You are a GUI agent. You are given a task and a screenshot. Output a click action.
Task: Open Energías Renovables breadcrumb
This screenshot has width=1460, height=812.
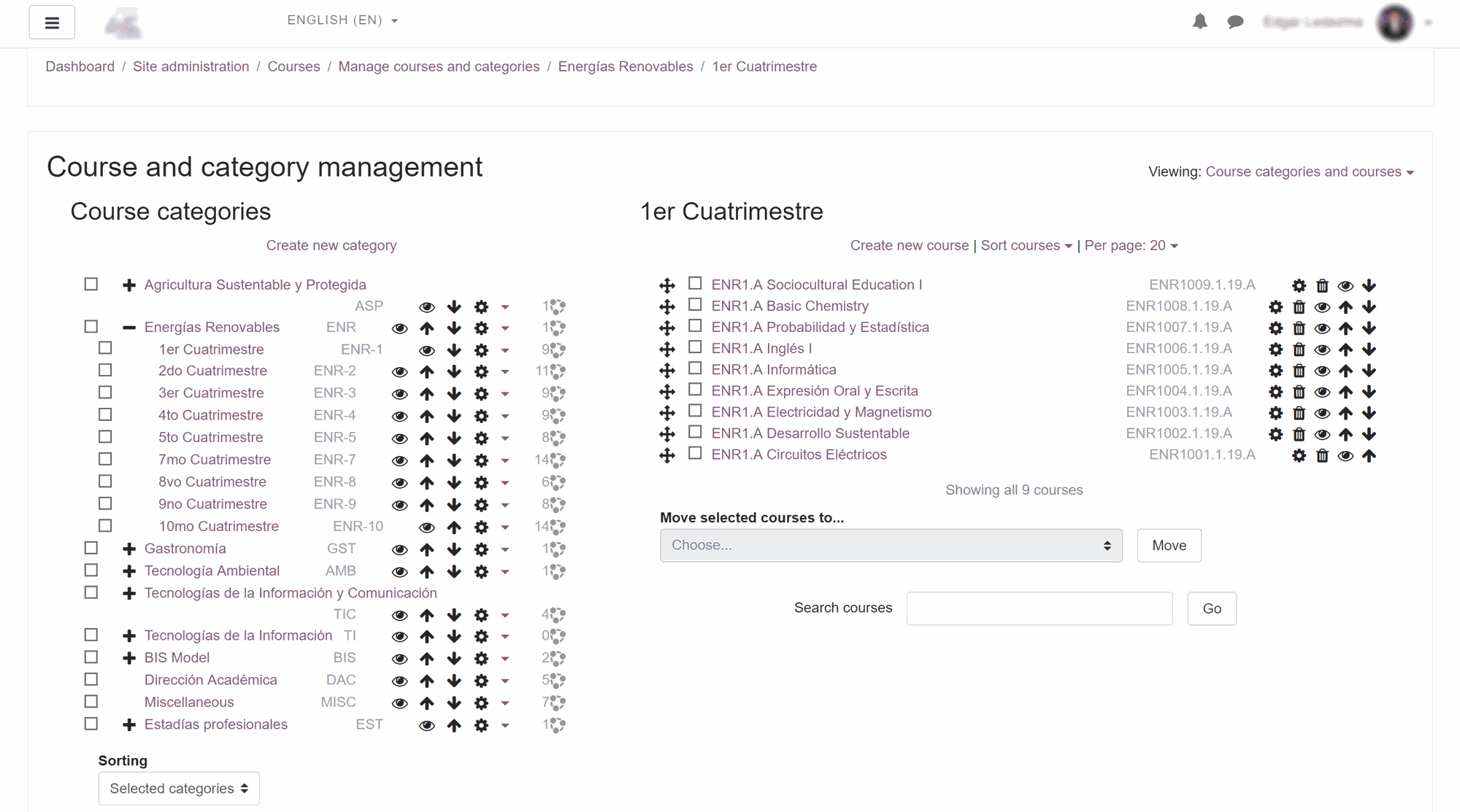click(626, 66)
